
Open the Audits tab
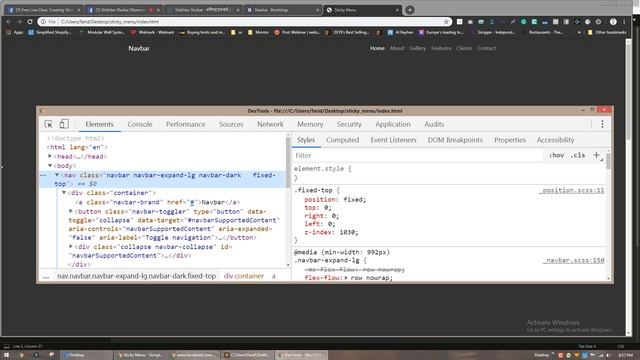[x=434, y=124]
